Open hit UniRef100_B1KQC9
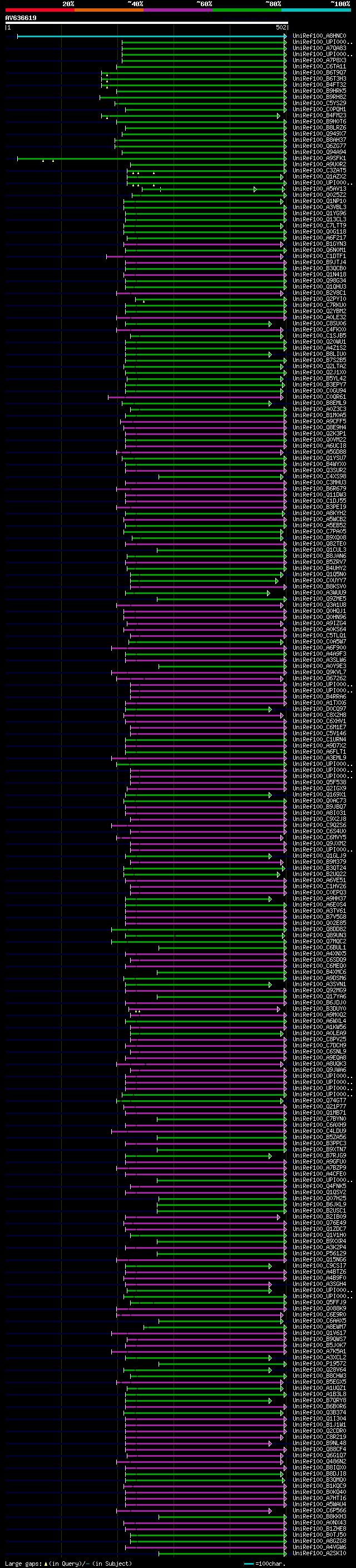The height and width of the screenshot is (1568, 356). click(319, 1486)
